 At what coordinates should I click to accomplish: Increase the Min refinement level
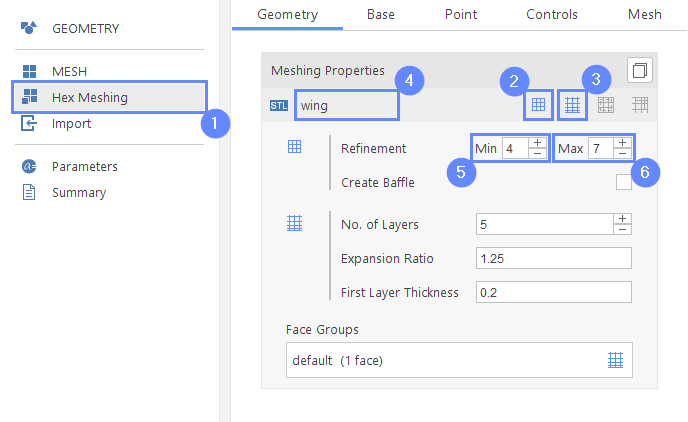click(538, 143)
